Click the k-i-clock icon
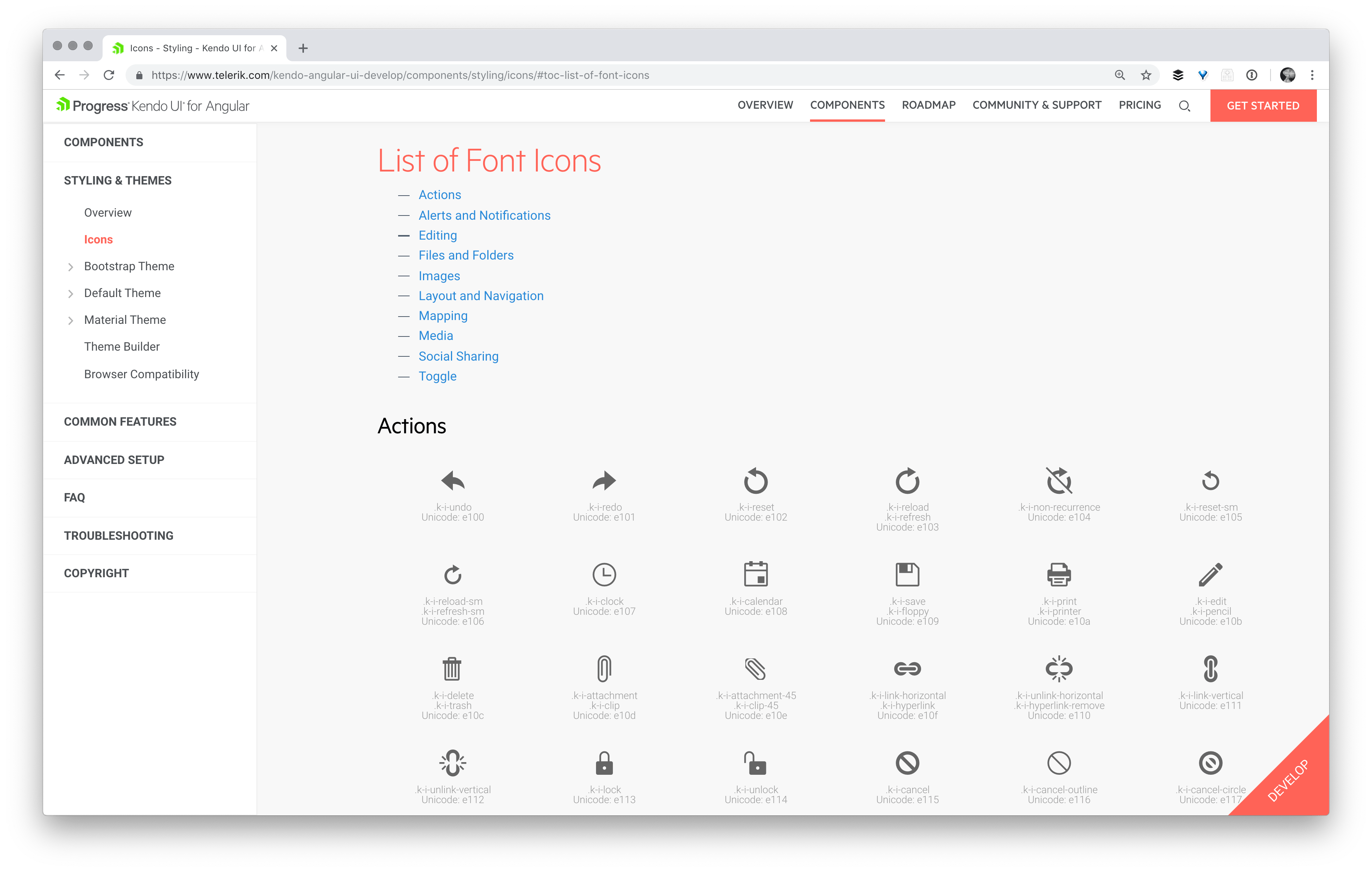1372x872 pixels. tap(604, 574)
